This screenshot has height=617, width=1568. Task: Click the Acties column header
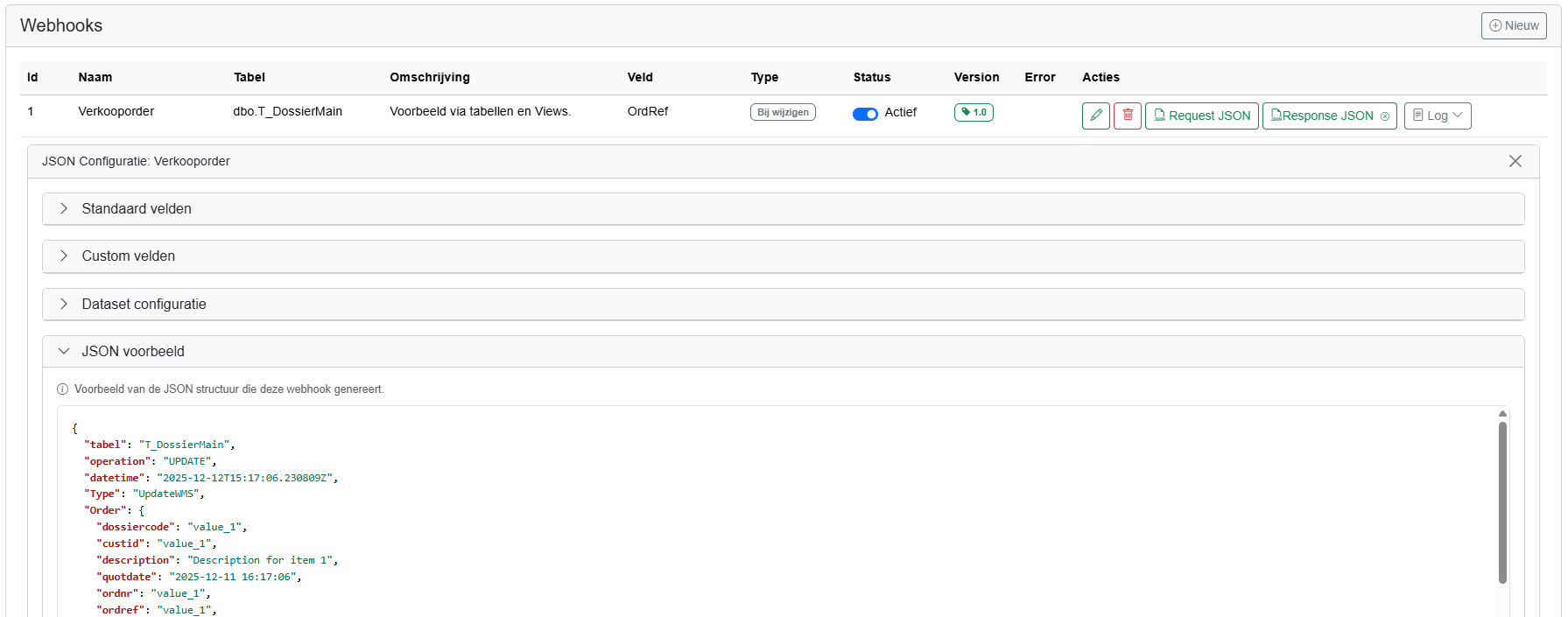[x=1100, y=77]
